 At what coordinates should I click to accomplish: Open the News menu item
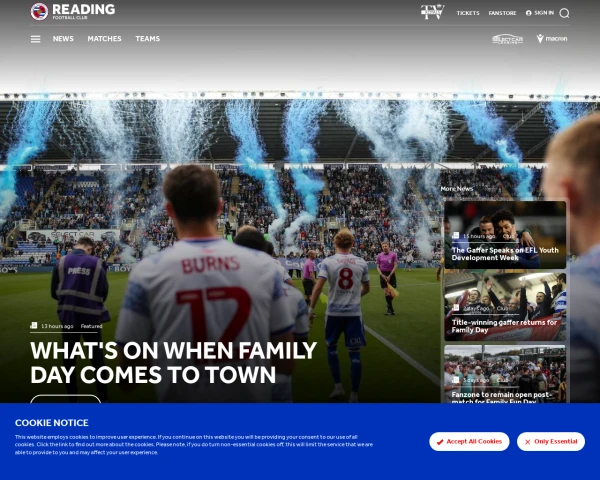[x=63, y=39]
